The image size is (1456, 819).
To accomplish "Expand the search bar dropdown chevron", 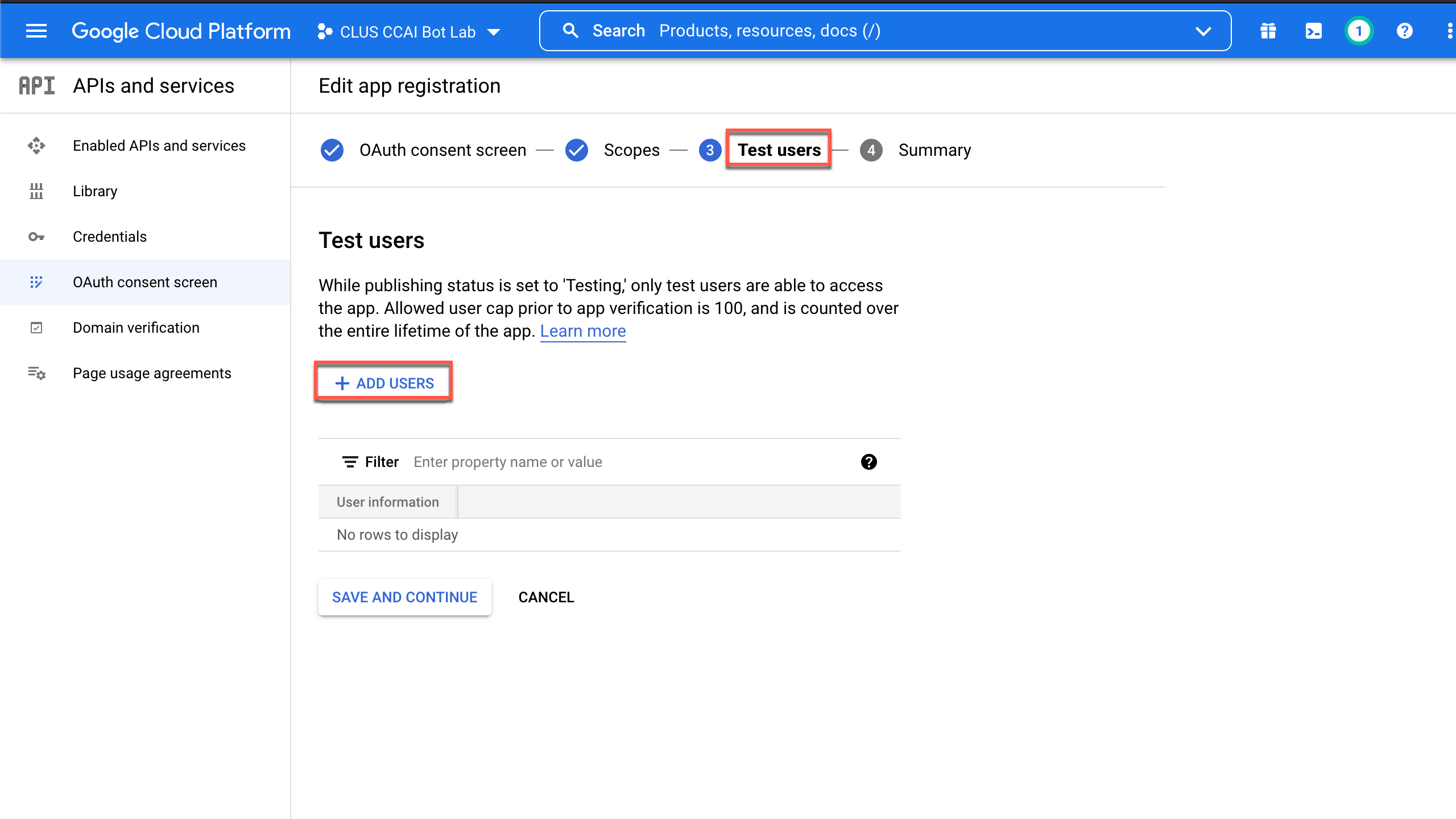I will point(1203,31).
